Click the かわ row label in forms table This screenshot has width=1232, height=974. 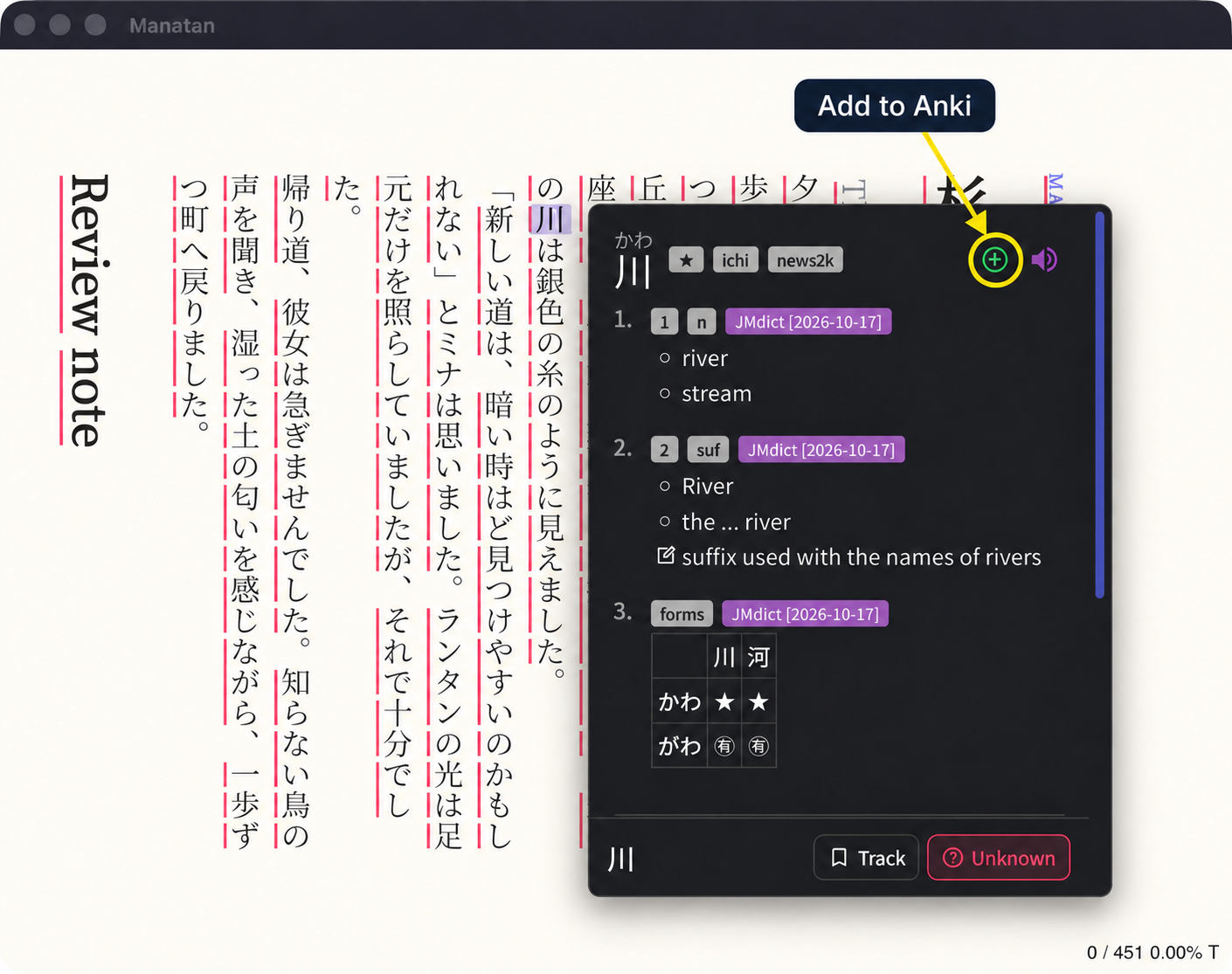tap(680, 701)
